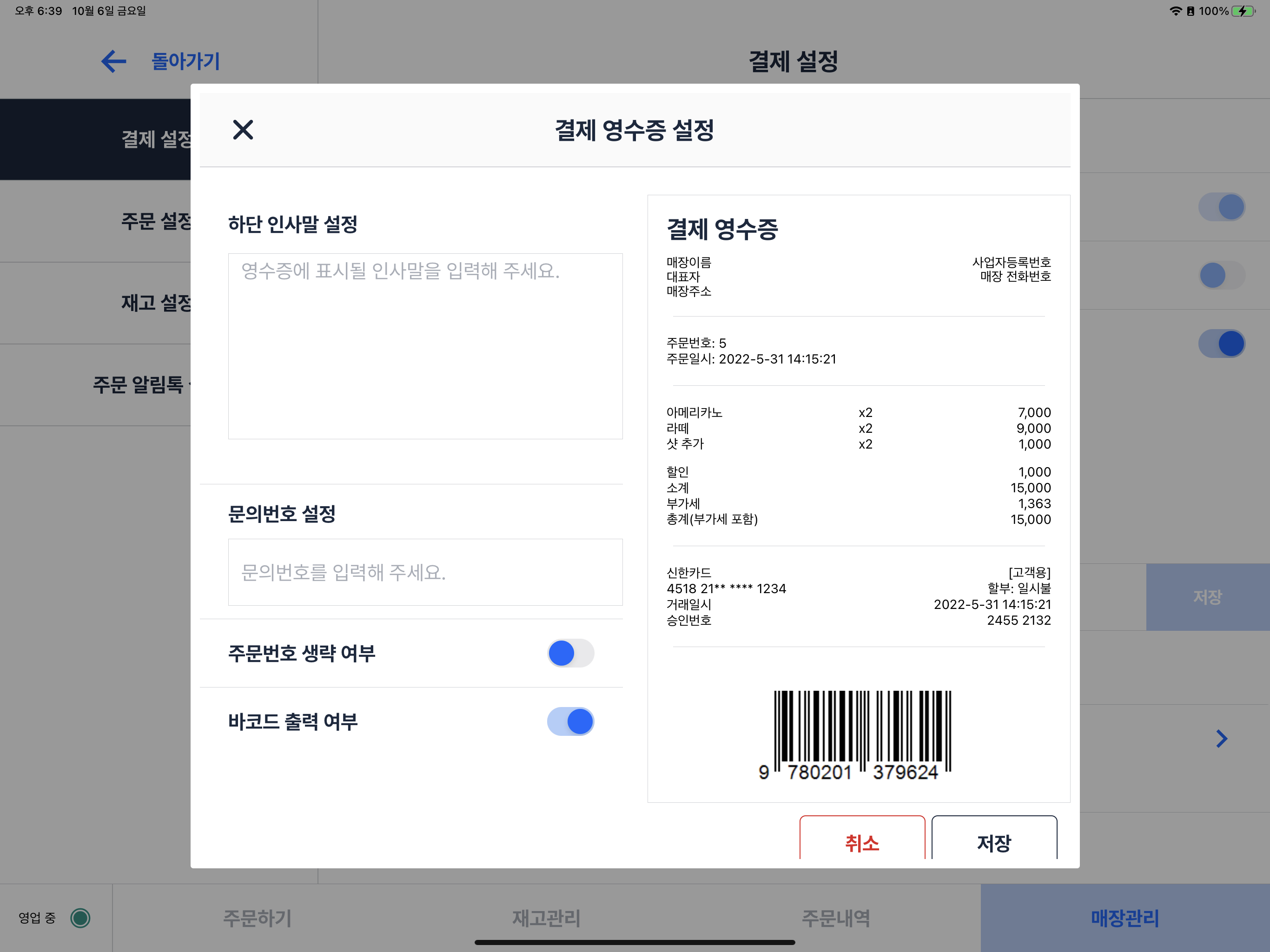Click the 저장 button in the dialog
Viewport: 1270px width, 952px height.
[x=994, y=842]
